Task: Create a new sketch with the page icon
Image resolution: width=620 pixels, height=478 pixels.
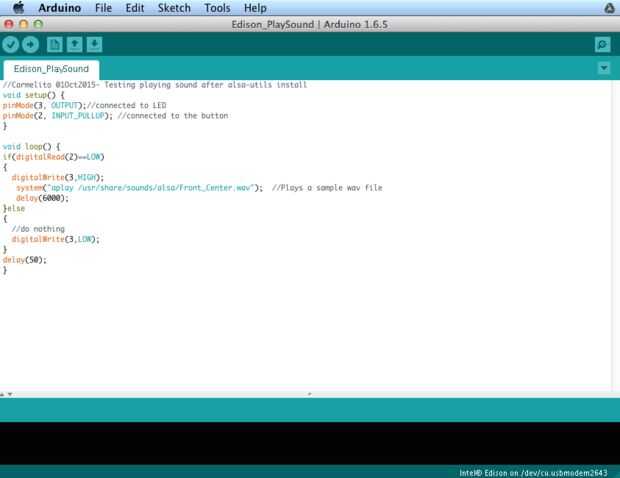Action: (x=55, y=44)
